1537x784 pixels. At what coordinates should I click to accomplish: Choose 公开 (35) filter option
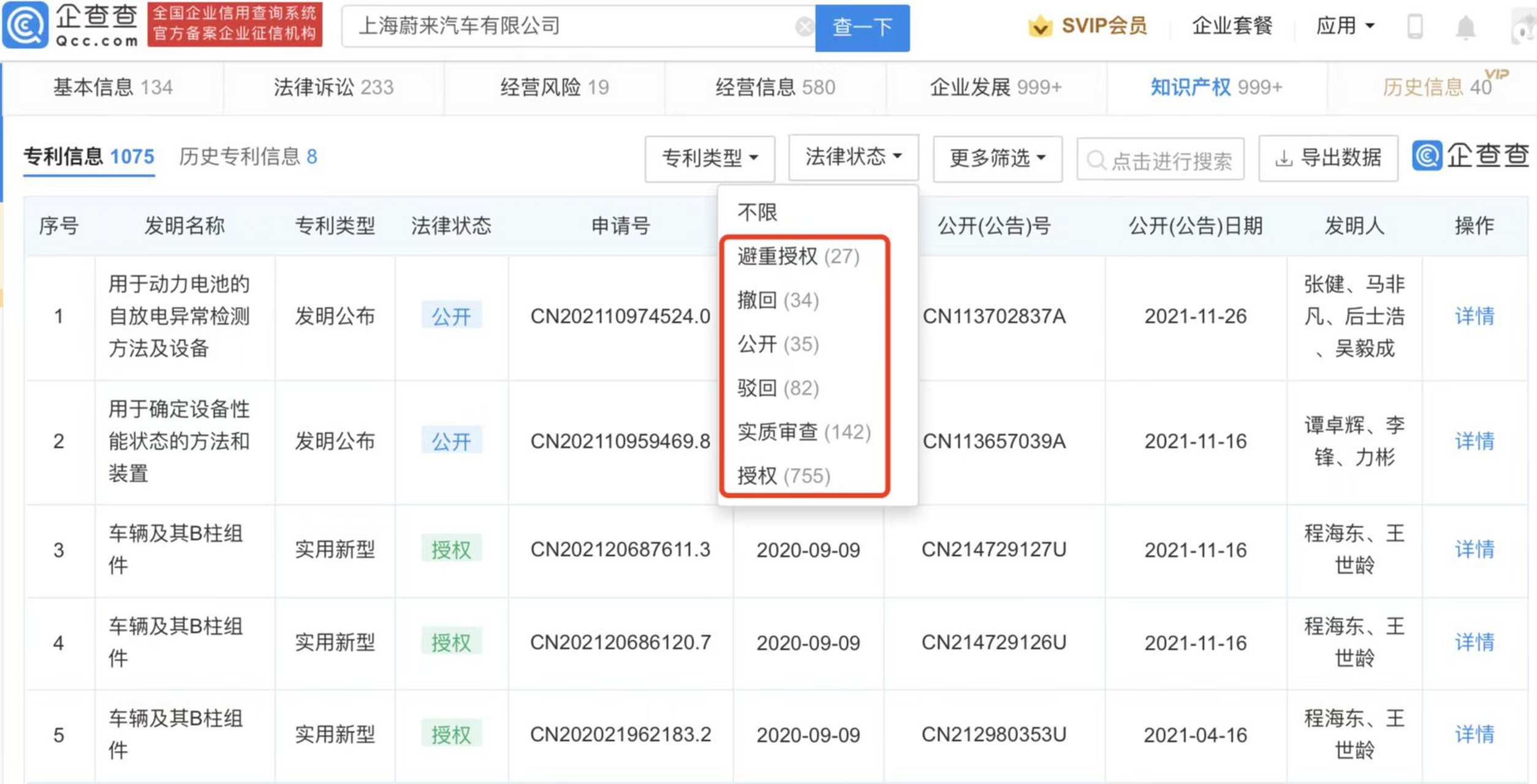pos(778,344)
